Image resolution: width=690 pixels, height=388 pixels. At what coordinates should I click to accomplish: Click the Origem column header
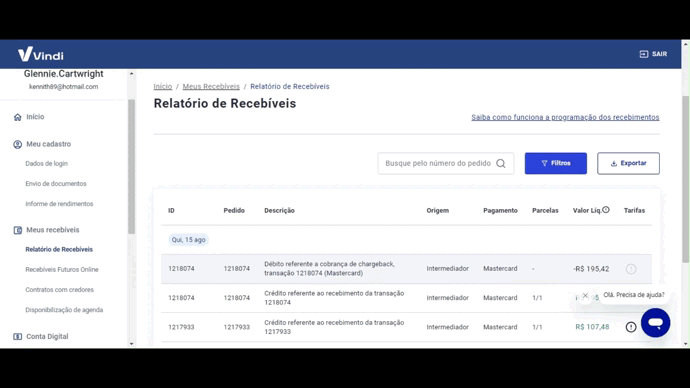click(x=437, y=211)
